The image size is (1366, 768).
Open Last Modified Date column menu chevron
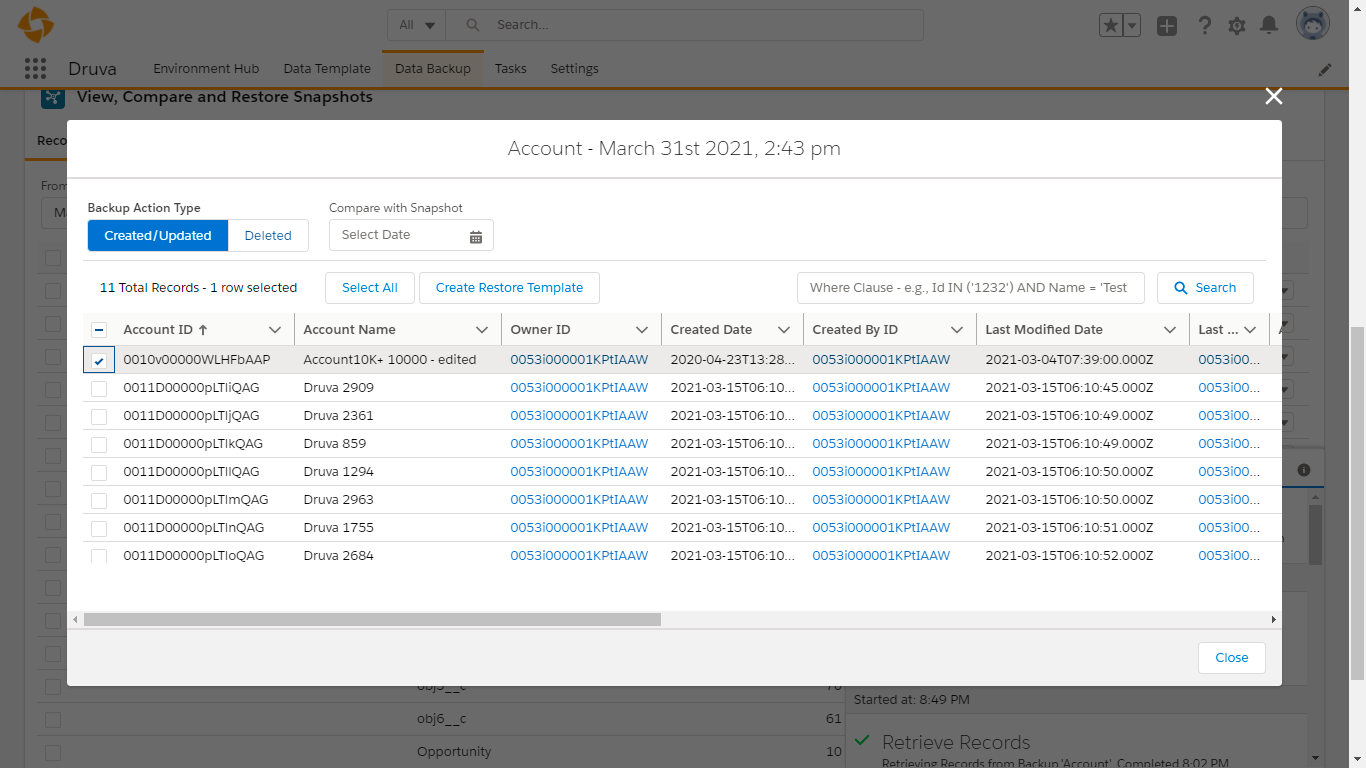click(1170, 330)
